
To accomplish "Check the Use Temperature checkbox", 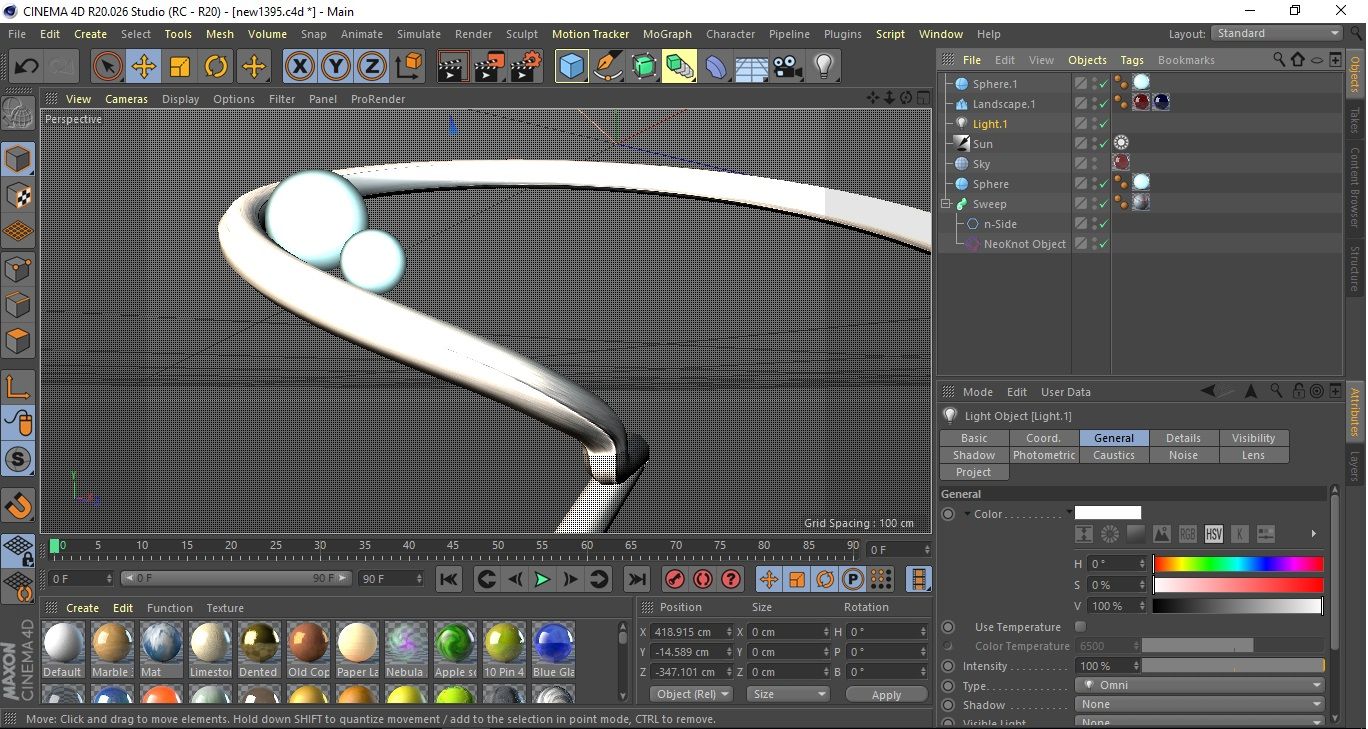I will tap(1080, 627).
